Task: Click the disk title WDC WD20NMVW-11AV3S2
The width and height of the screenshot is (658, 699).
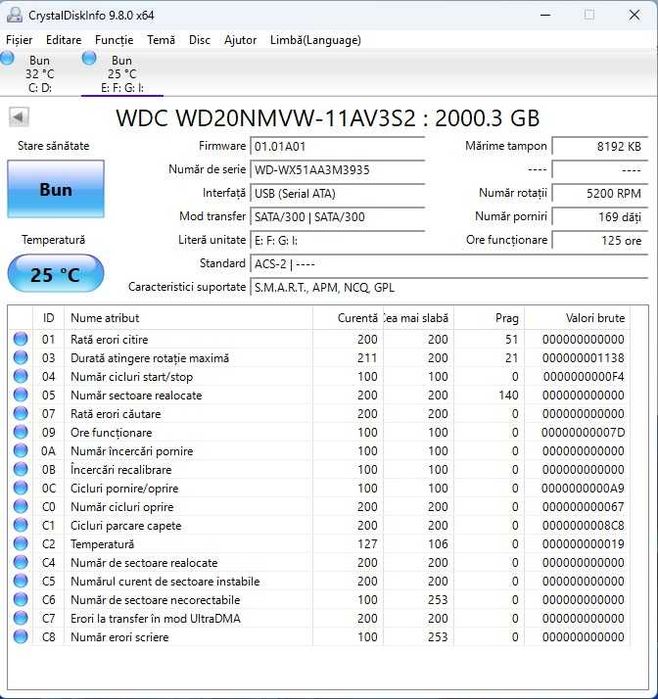Action: 328,118
